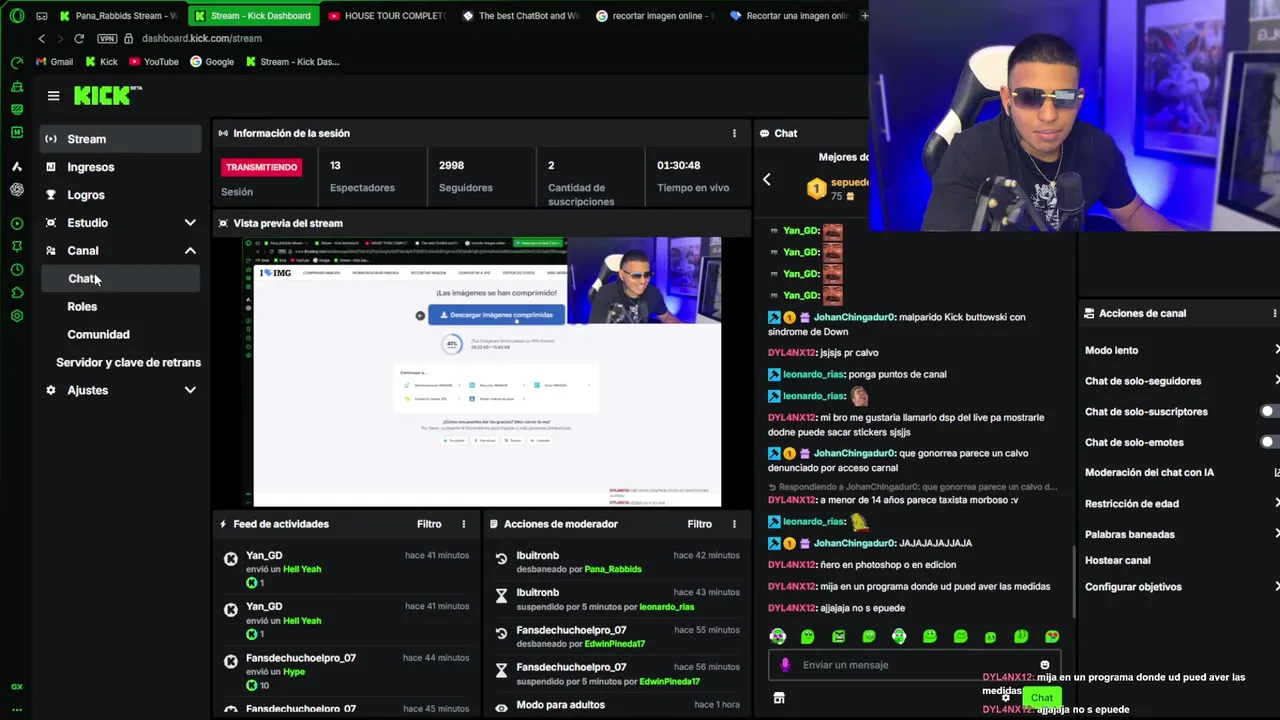The image size is (1280, 720).
Task: Toggle Chat de solo-suscriptores switch
Action: pyautogui.click(x=1269, y=411)
